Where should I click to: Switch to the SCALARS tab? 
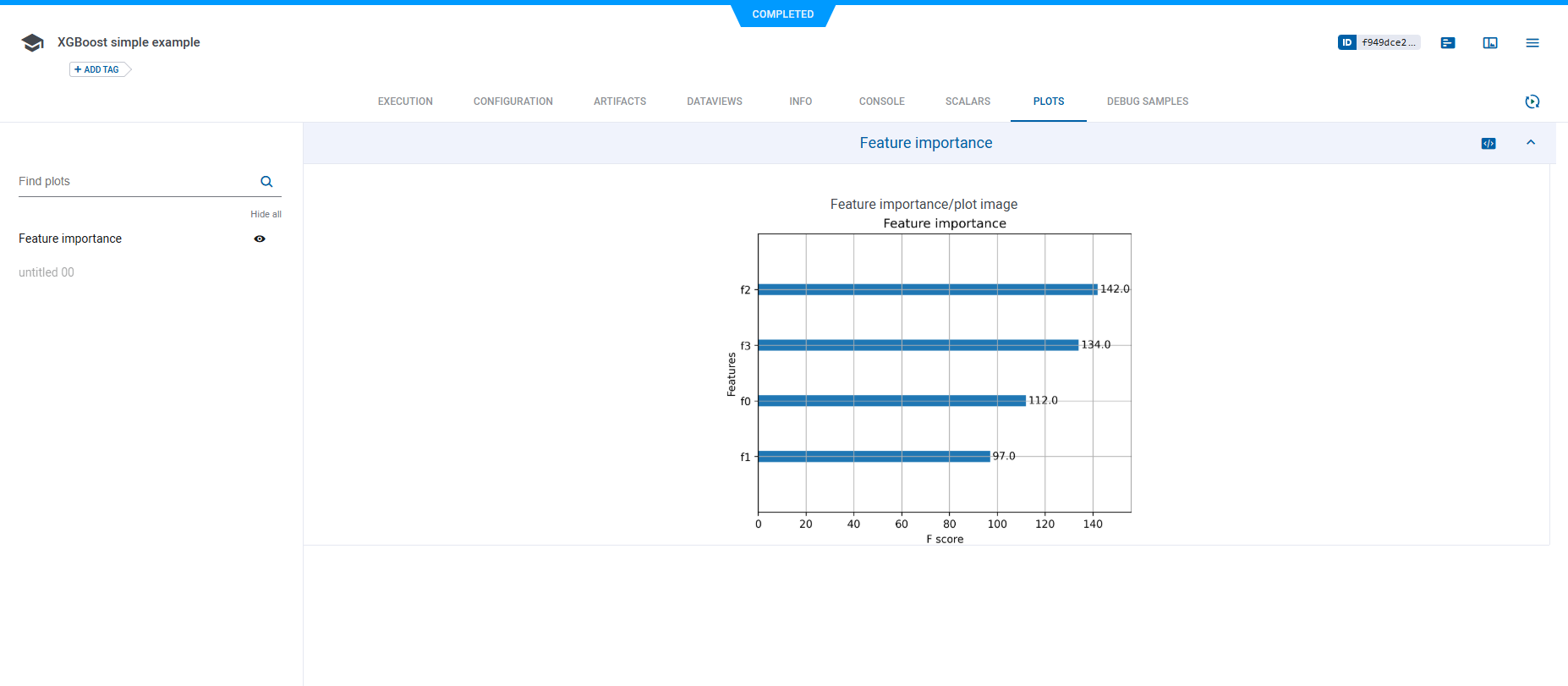[x=968, y=102]
